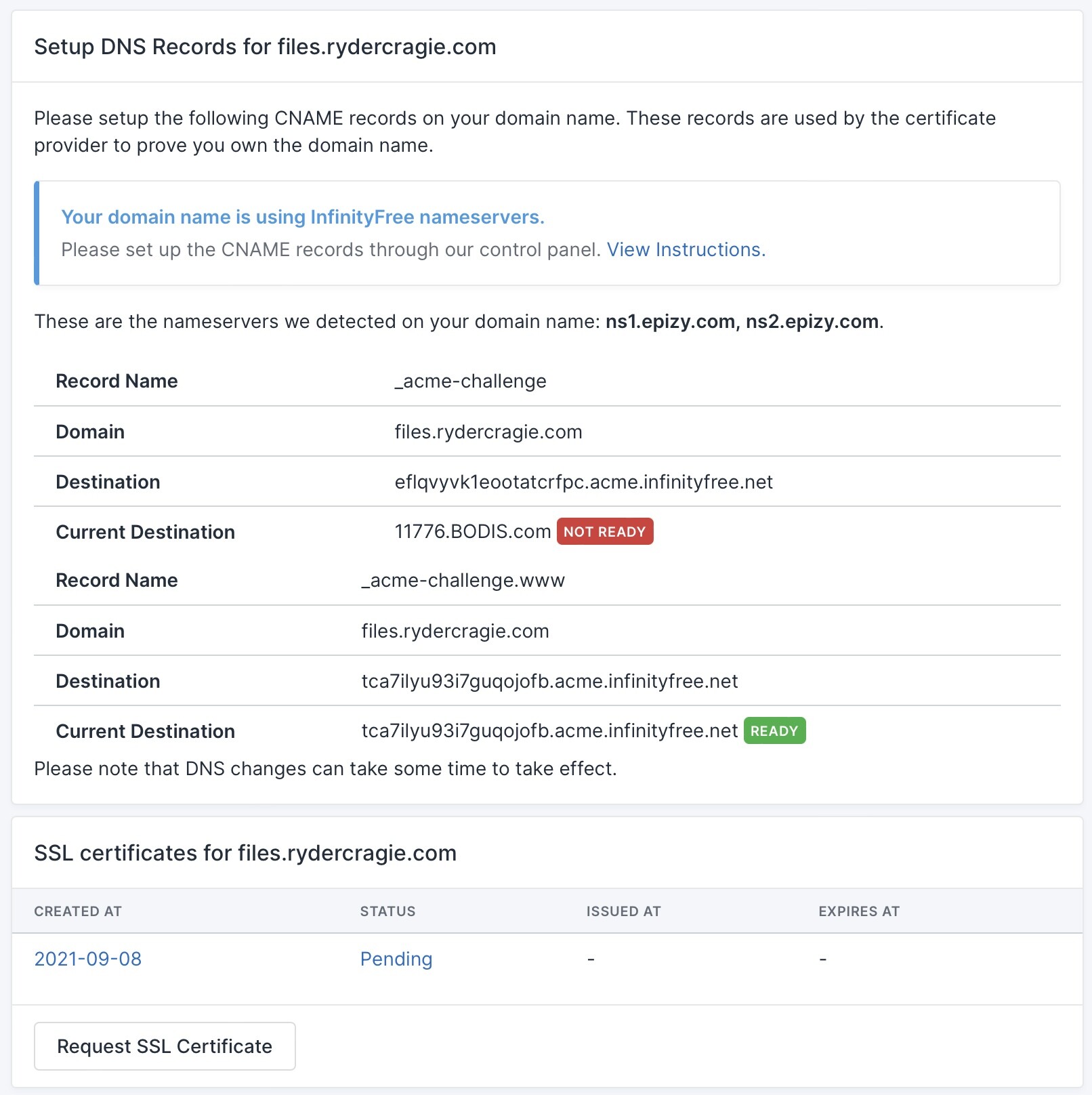Click the 11776.BODIS.com current destination
This screenshot has height=1095, width=1092.
click(472, 532)
